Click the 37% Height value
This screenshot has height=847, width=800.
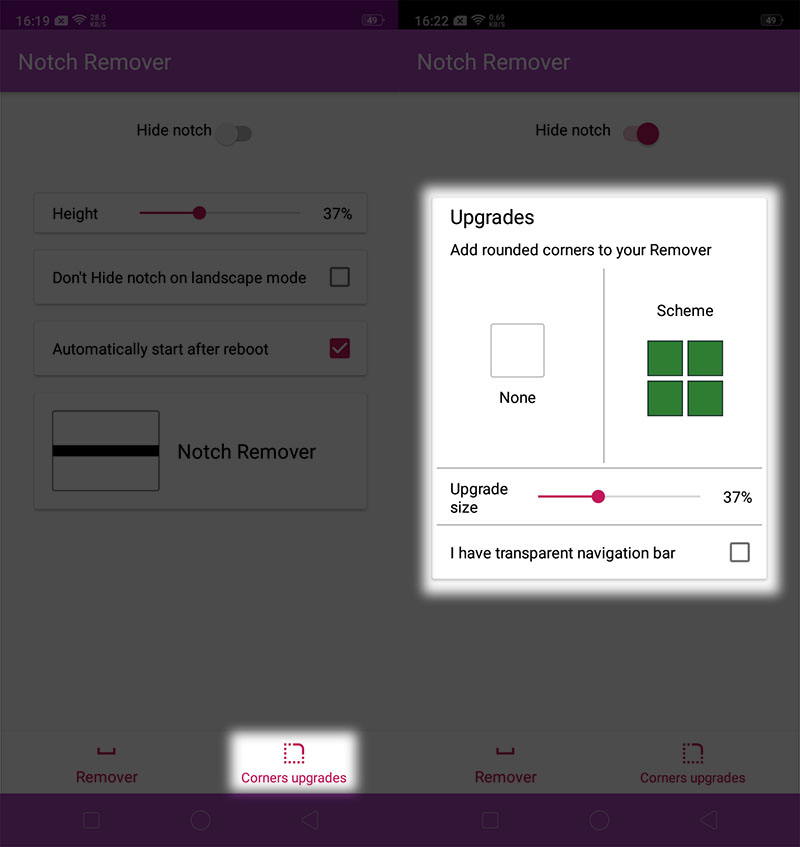(x=337, y=213)
